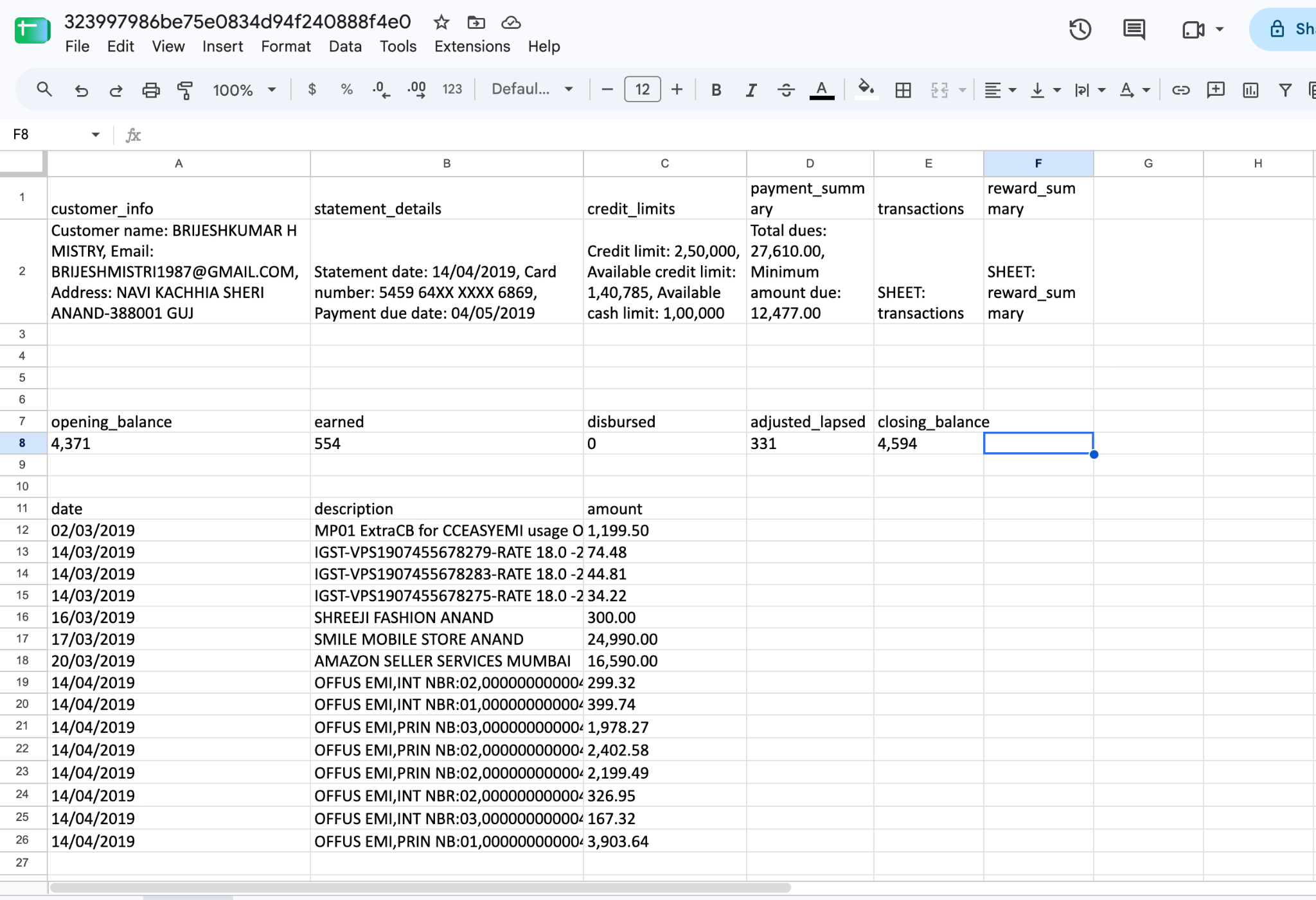Open the borders tool
Viewport: 1316px width, 900px height.
(x=903, y=90)
